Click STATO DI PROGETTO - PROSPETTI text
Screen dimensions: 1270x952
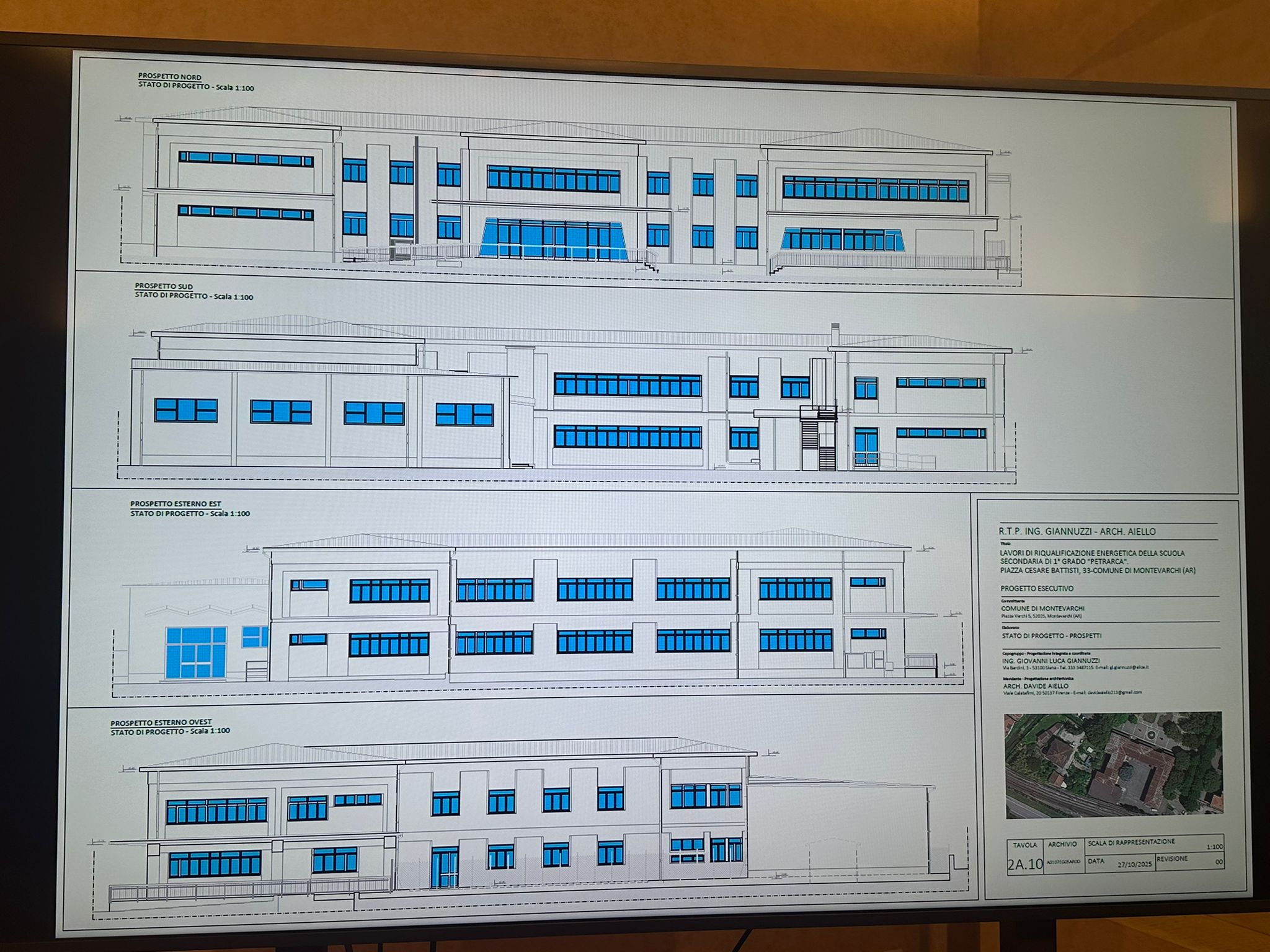pos(1052,636)
